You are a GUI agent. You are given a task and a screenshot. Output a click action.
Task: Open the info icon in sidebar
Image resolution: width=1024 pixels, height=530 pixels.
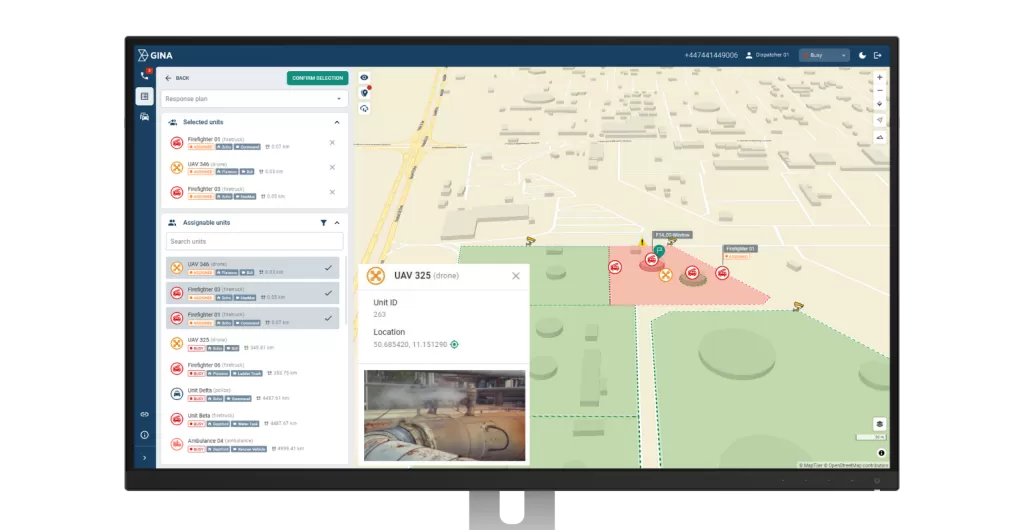(x=144, y=435)
